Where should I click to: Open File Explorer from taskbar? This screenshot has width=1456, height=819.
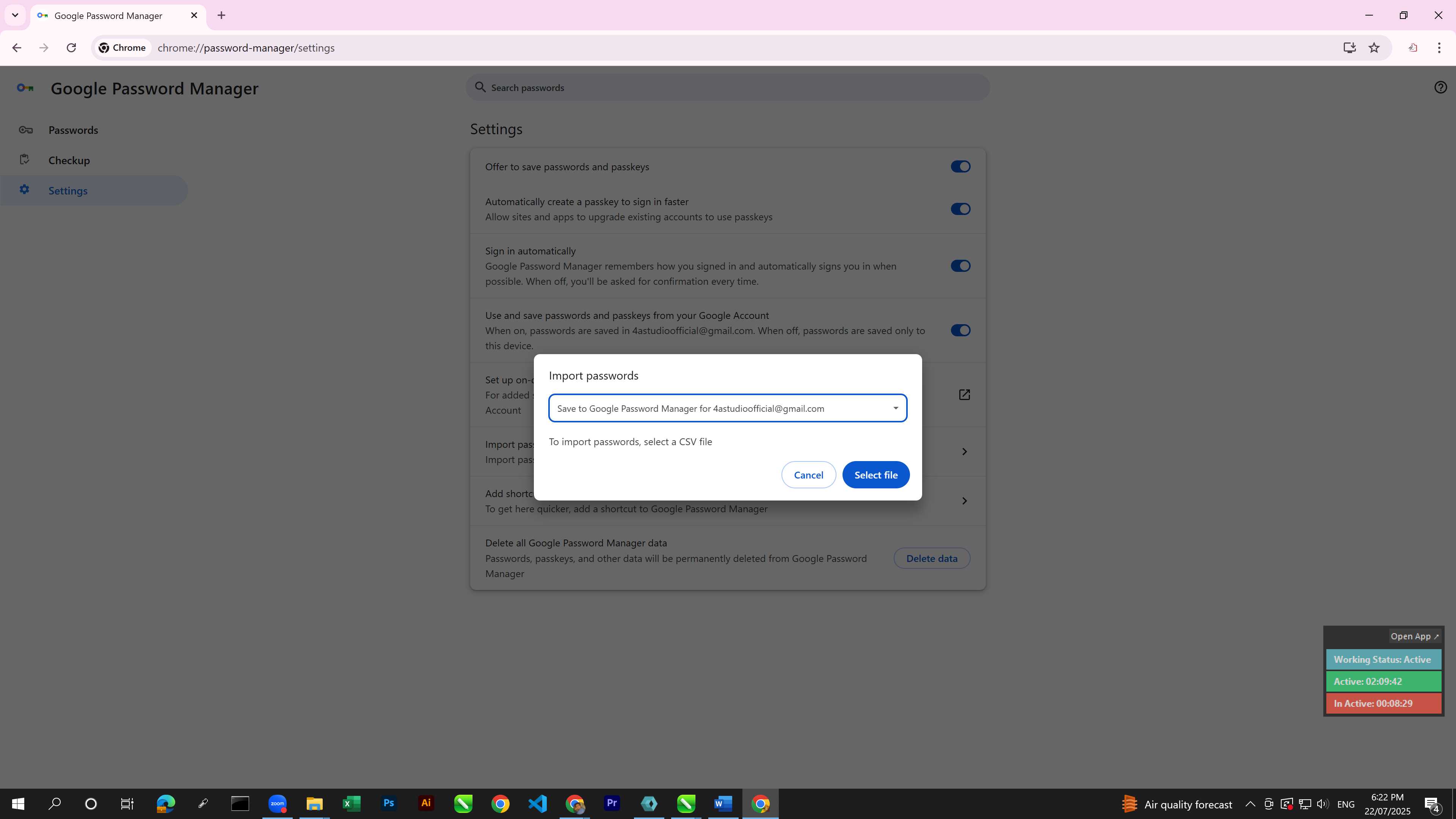point(314,804)
